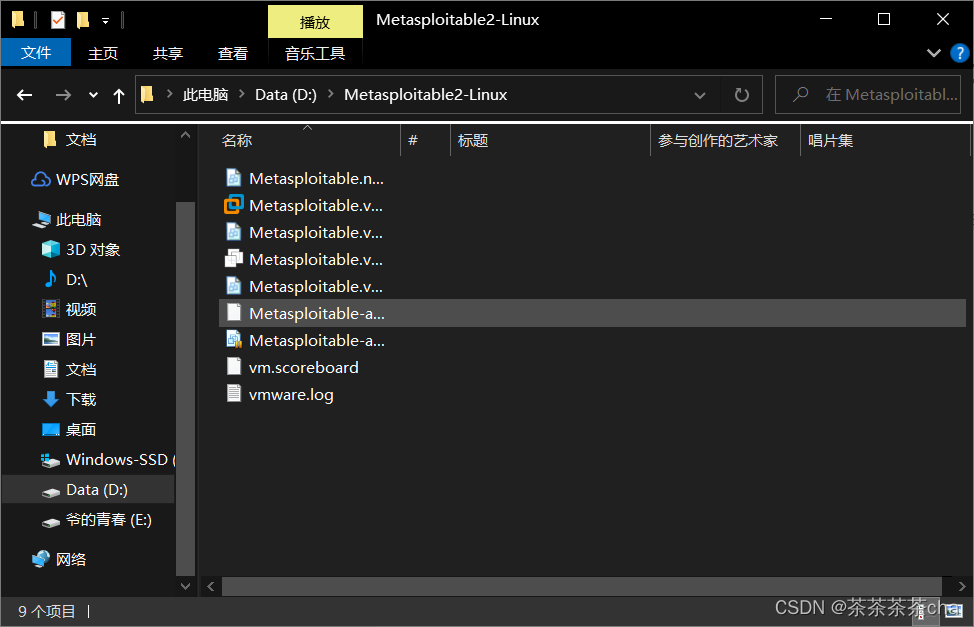Expand the ribbon with the chevron
This screenshot has height=627, width=974.
click(933, 53)
